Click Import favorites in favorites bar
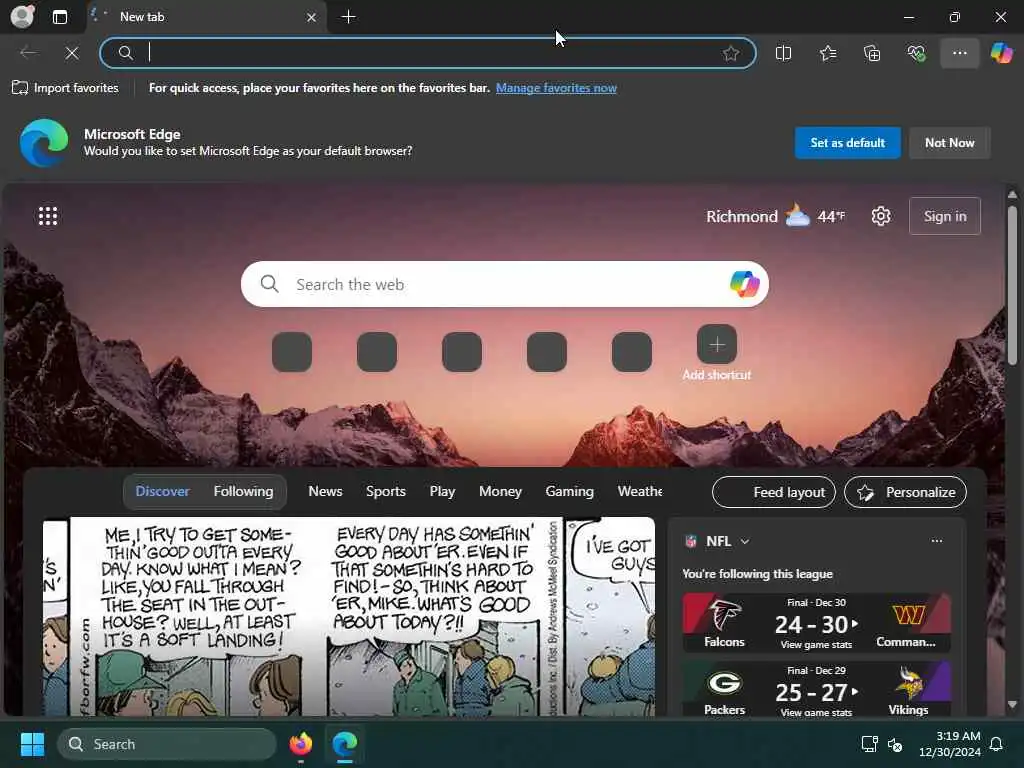 (65, 88)
